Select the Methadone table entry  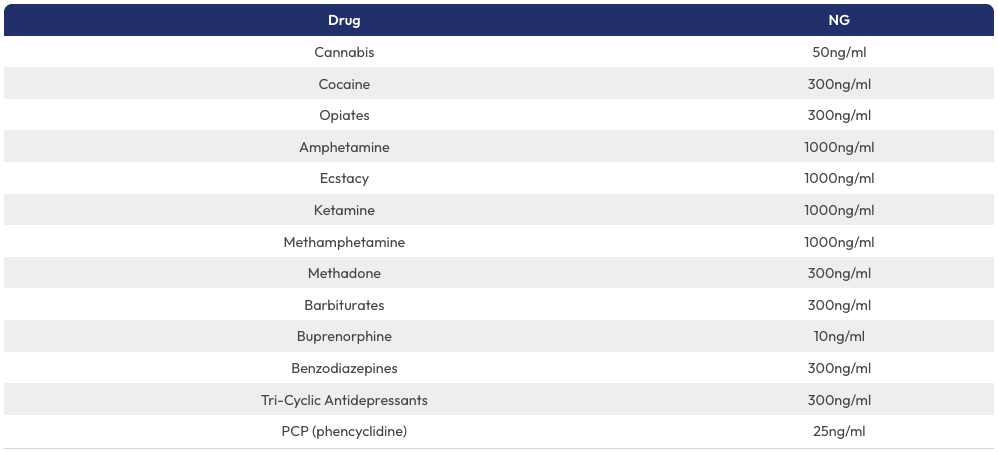pyautogui.click(x=344, y=273)
